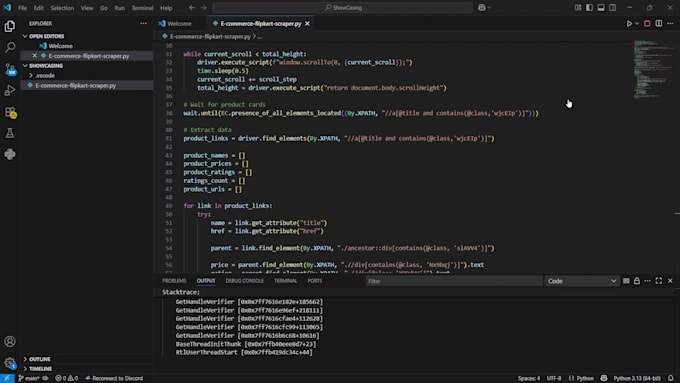The width and height of the screenshot is (680, 383).
Task: Open the View menu
Action: [x=87, y=8]
